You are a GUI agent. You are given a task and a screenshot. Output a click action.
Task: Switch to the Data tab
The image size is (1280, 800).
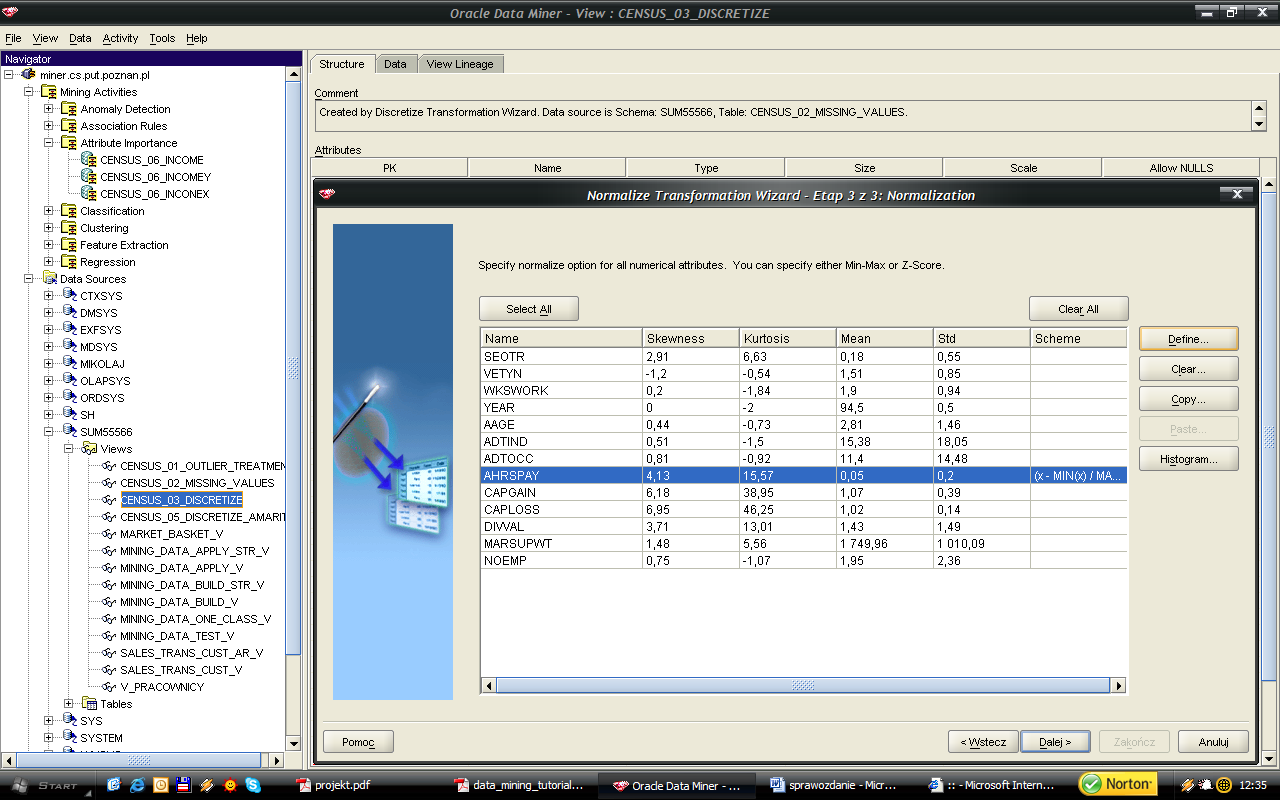(396, 64)
